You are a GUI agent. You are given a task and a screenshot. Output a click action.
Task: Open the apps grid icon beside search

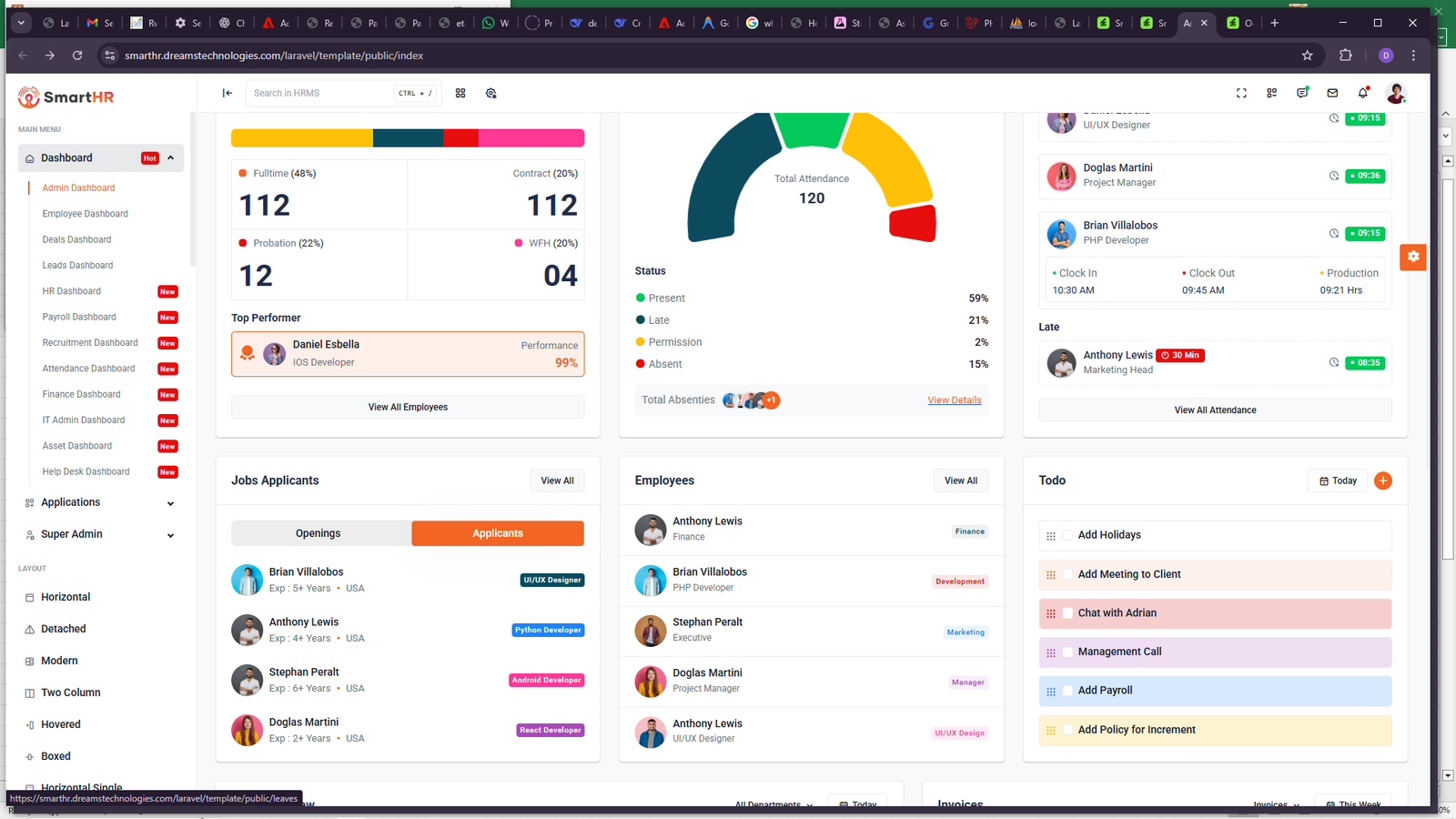click(460, 93)
